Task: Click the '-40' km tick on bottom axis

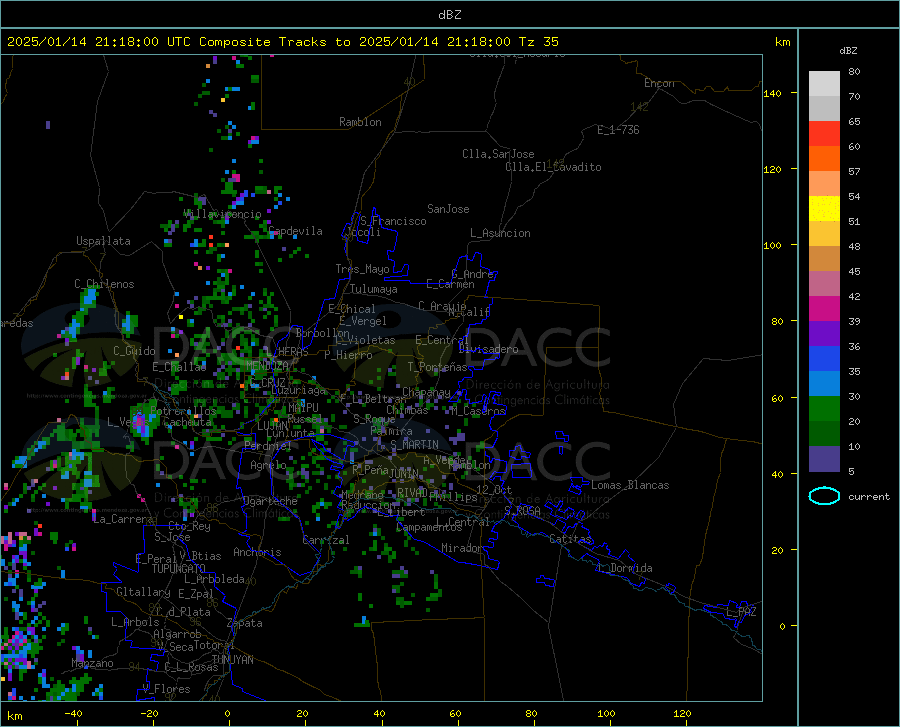Action: (73, 713)
